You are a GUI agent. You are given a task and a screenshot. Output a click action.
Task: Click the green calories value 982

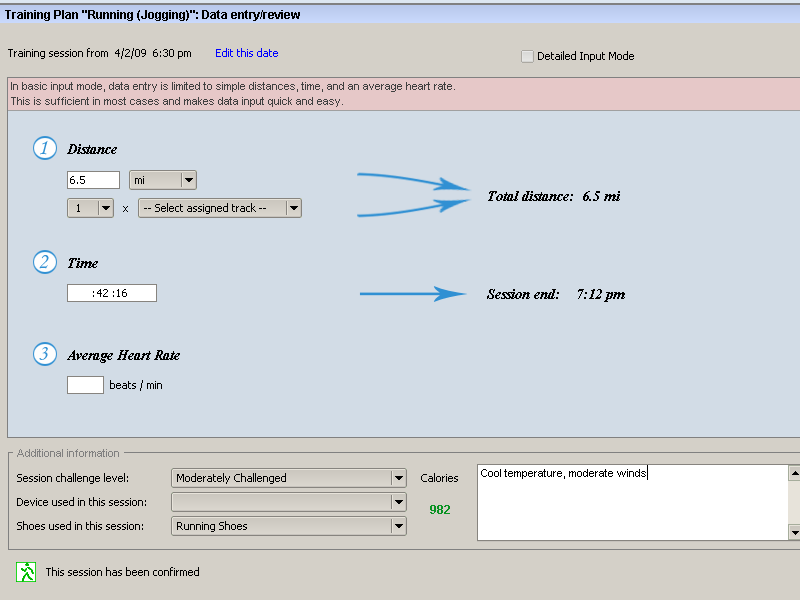(x=440, y=509)
